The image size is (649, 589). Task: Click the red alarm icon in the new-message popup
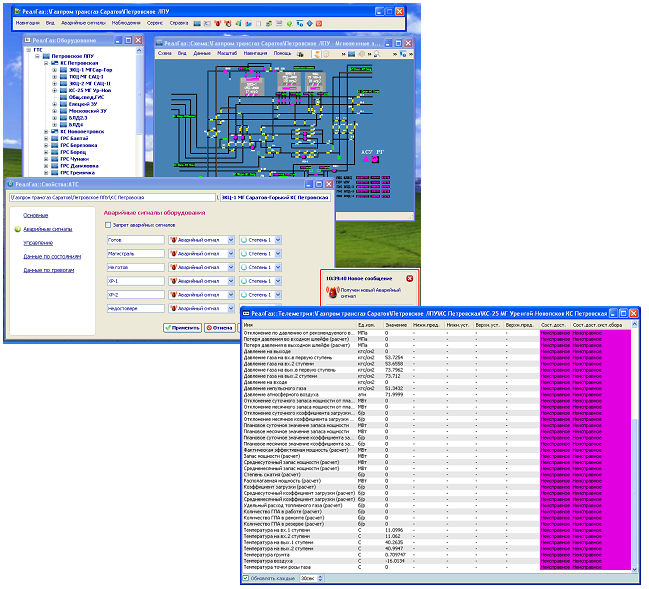pyautogui.click(x=333, y=292)
